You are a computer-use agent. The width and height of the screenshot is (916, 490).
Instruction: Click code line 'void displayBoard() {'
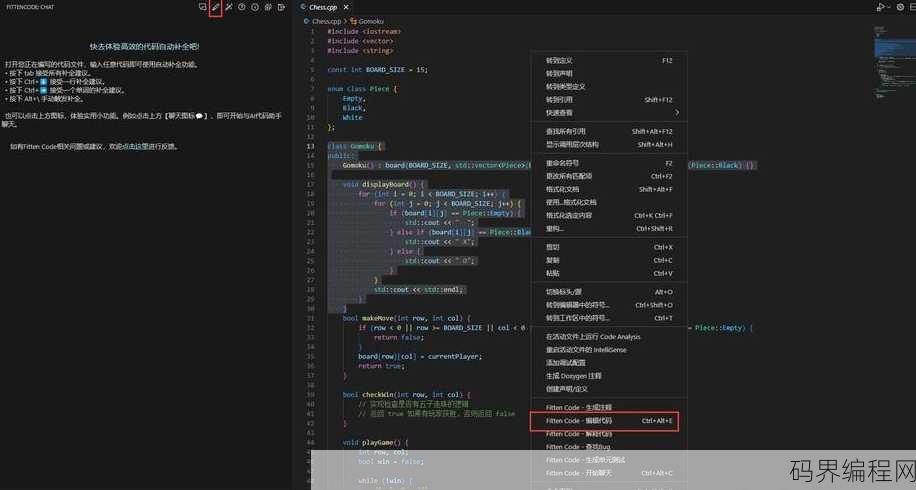[384, 185]
